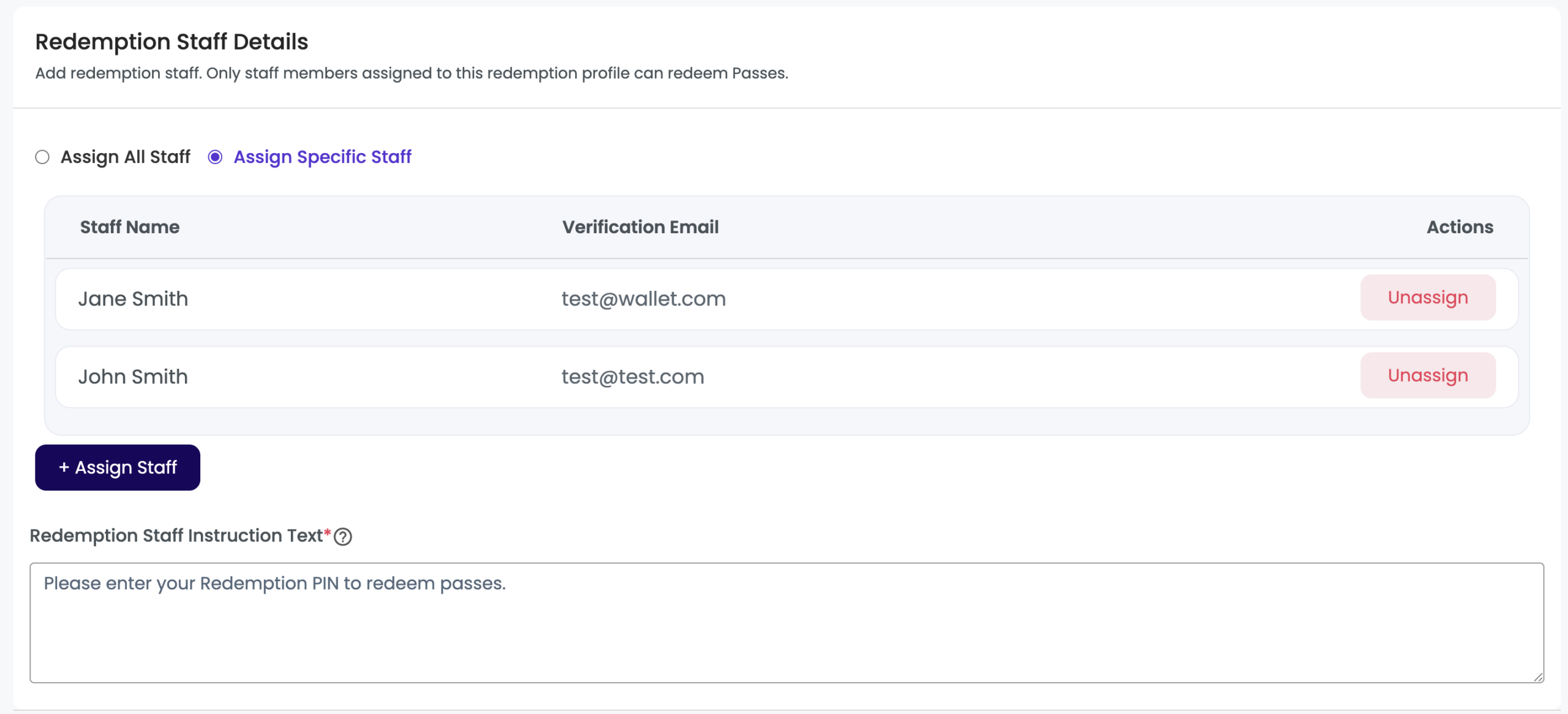Click the Verification Email column header
Viewport: 1568px width, 714px height.
coord(640,227)
